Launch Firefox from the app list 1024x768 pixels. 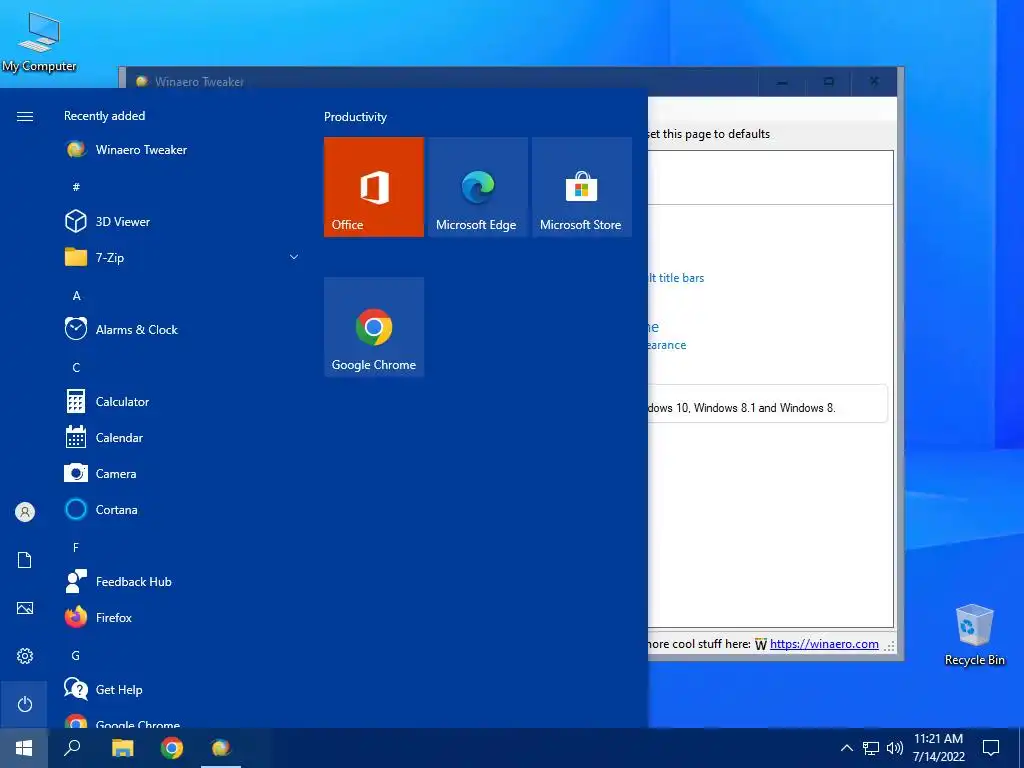[x=183, y=617]
